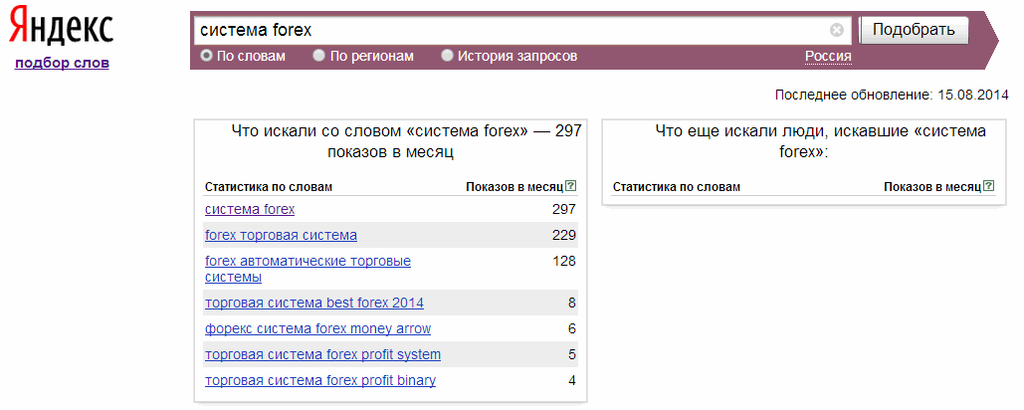Click the 128 impressions value
1024x410 pixels.
point(564,261)
